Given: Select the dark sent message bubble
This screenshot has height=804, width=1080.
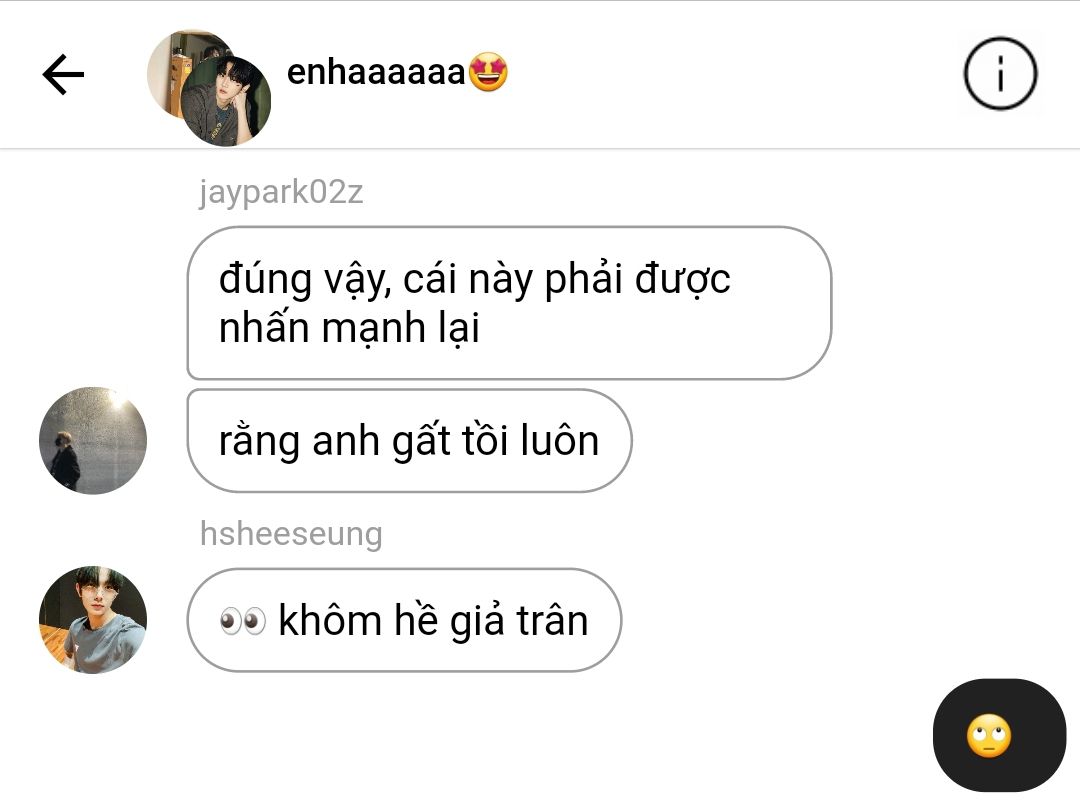Looking at the screenshot, I should click(x=999, y=735).
